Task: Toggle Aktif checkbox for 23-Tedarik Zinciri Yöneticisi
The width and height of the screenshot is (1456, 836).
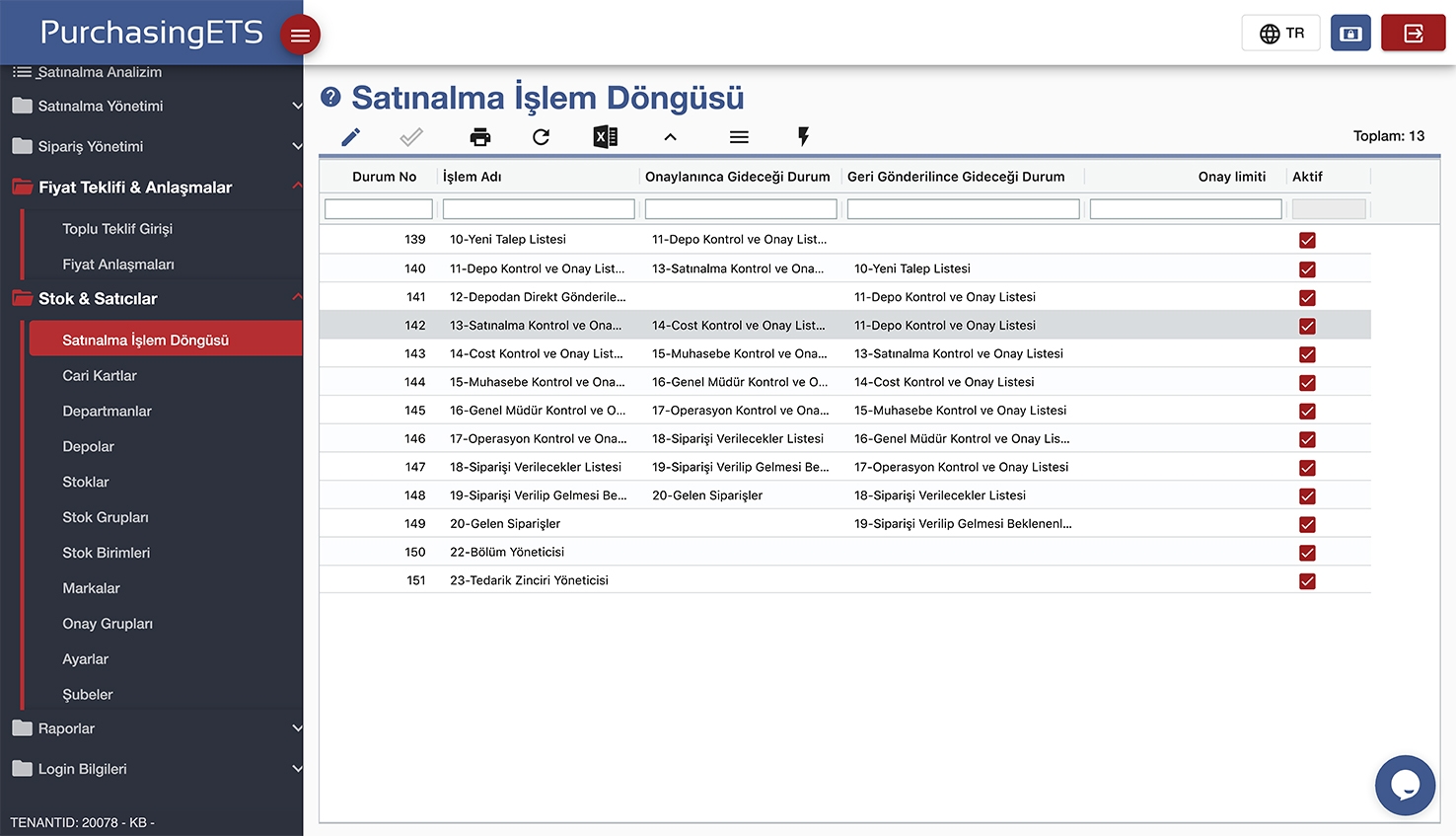Action: tap(1307, 581)
